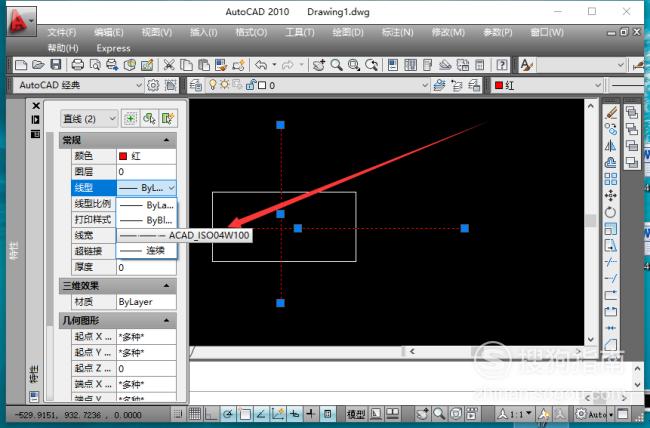The width and height of the screenshot is (650, 428).
Task: Cut selection with the scissors icon
Action: (x=168, y=65)
